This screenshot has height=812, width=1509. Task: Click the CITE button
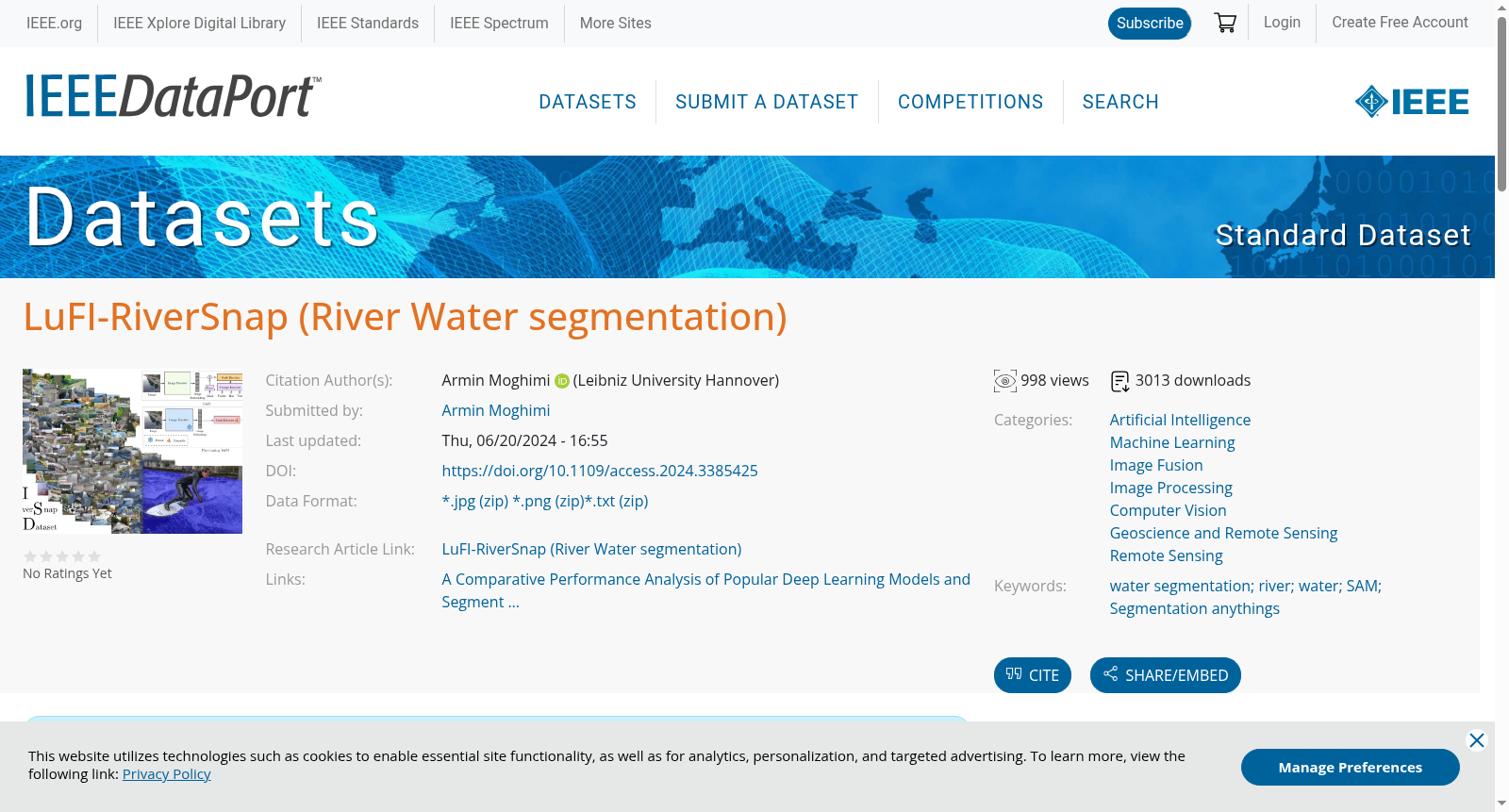(1033, 675)
